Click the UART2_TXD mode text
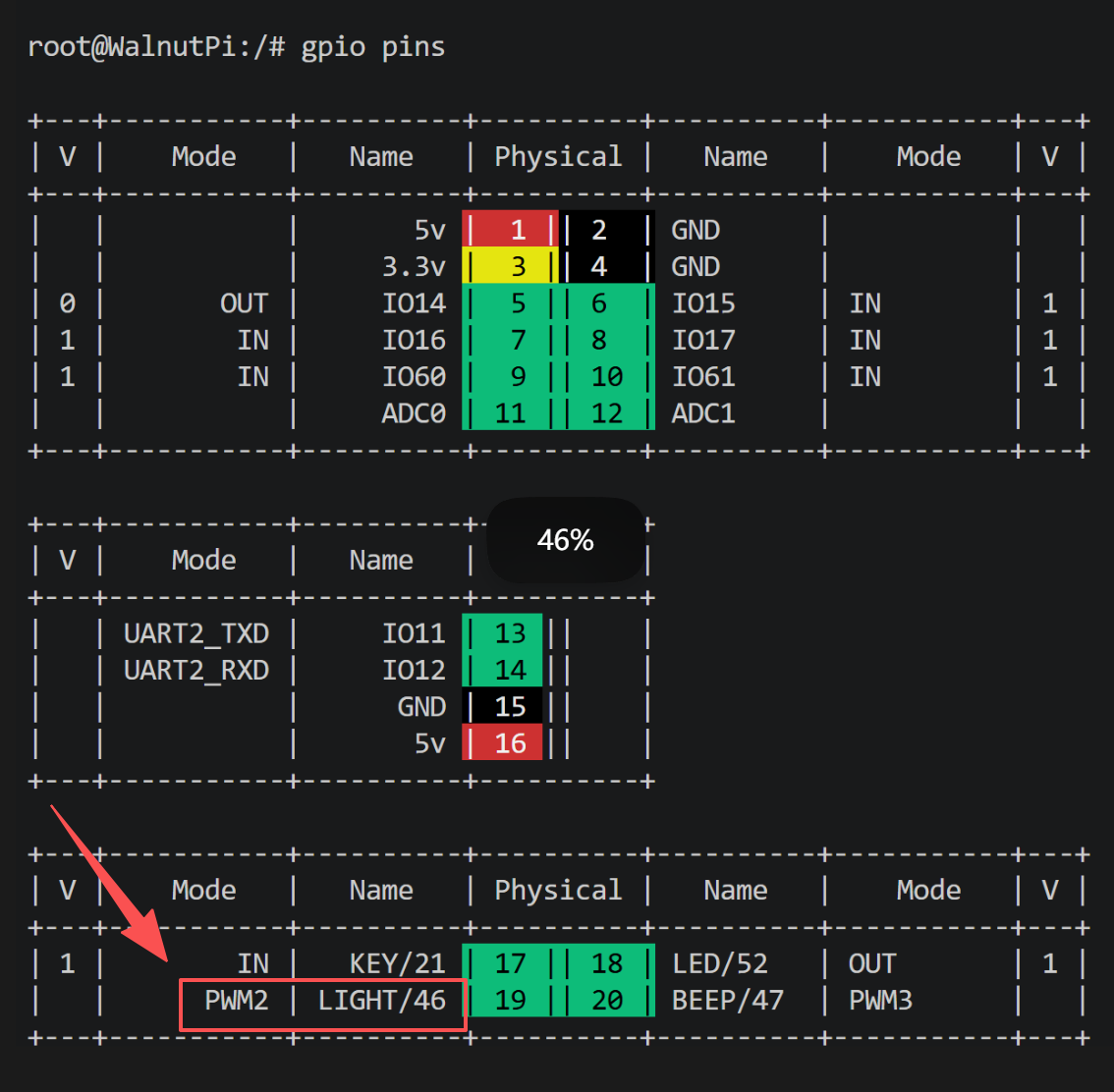 (196, 634)
